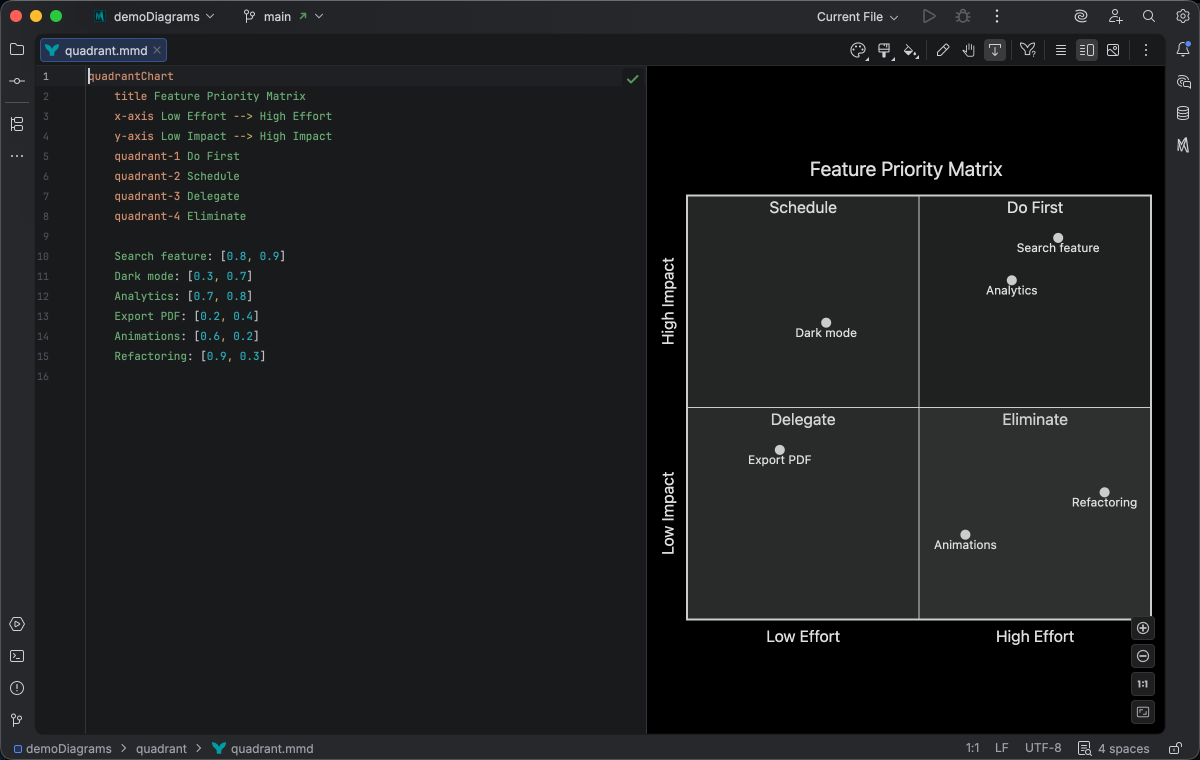Reset preview zoom to 1:1

tap(1144, 684)
